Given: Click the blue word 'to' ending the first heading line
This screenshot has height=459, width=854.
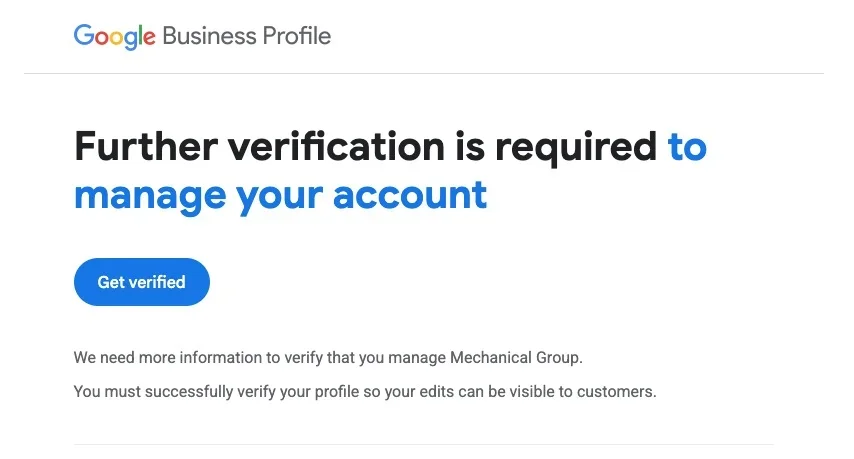Looking at the screenshot, I should point(687,147).
